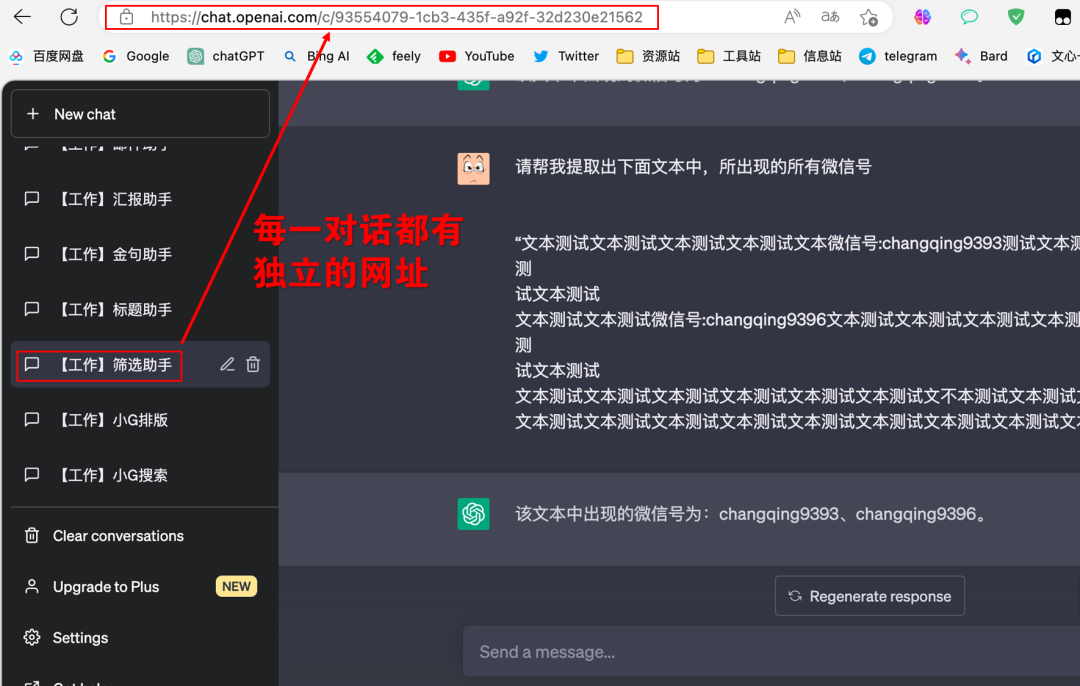Add page to favorites with the star icon
Image resolution: width=1080 pixels, height=686 pixels.
pos(870,16)
